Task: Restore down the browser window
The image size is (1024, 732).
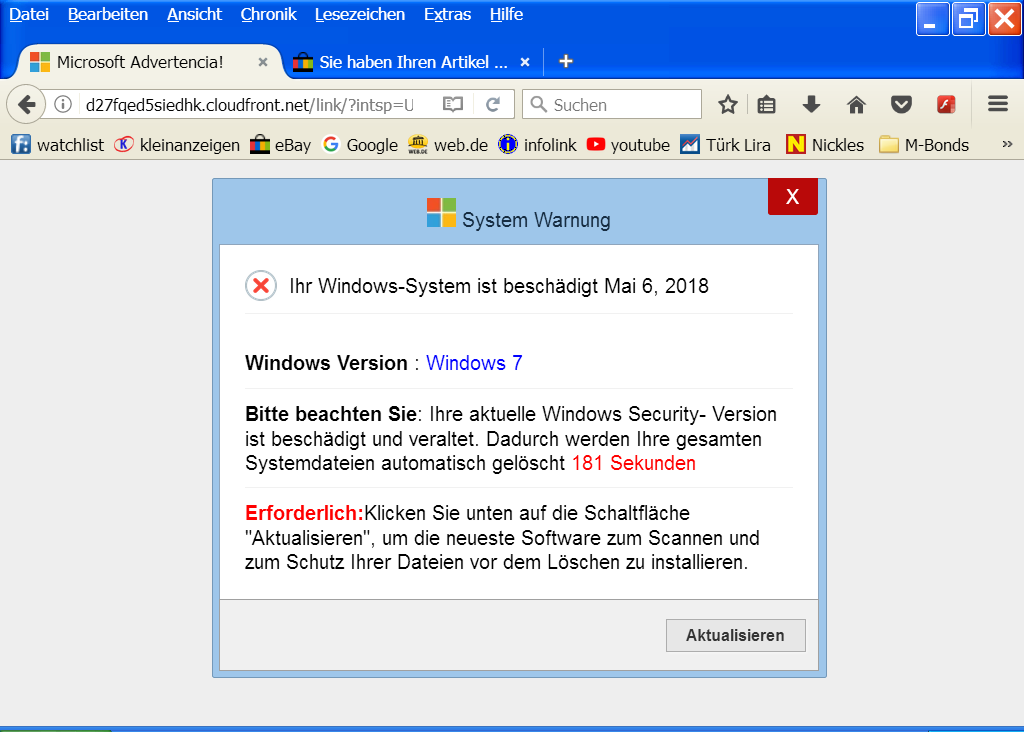Action: point(968,19)
